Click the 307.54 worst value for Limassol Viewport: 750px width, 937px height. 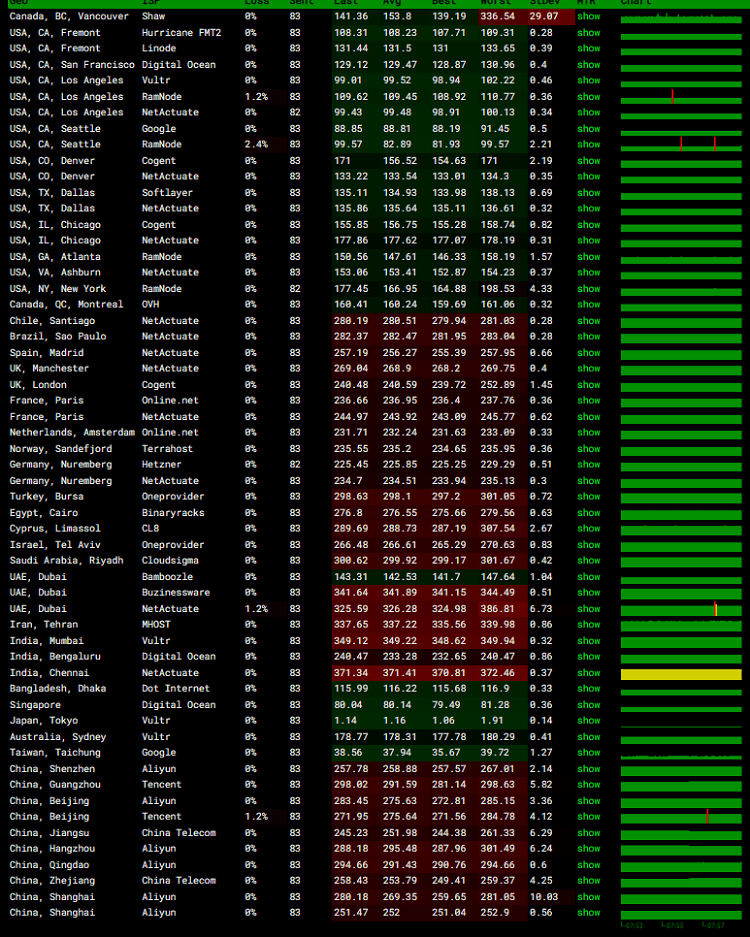pos(498,528)
